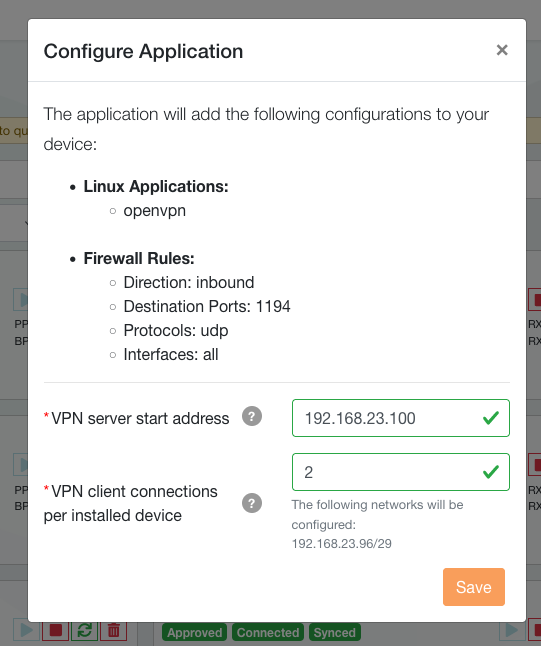
Task: Edit VPN client connections per device field
Action: [400, 472]
